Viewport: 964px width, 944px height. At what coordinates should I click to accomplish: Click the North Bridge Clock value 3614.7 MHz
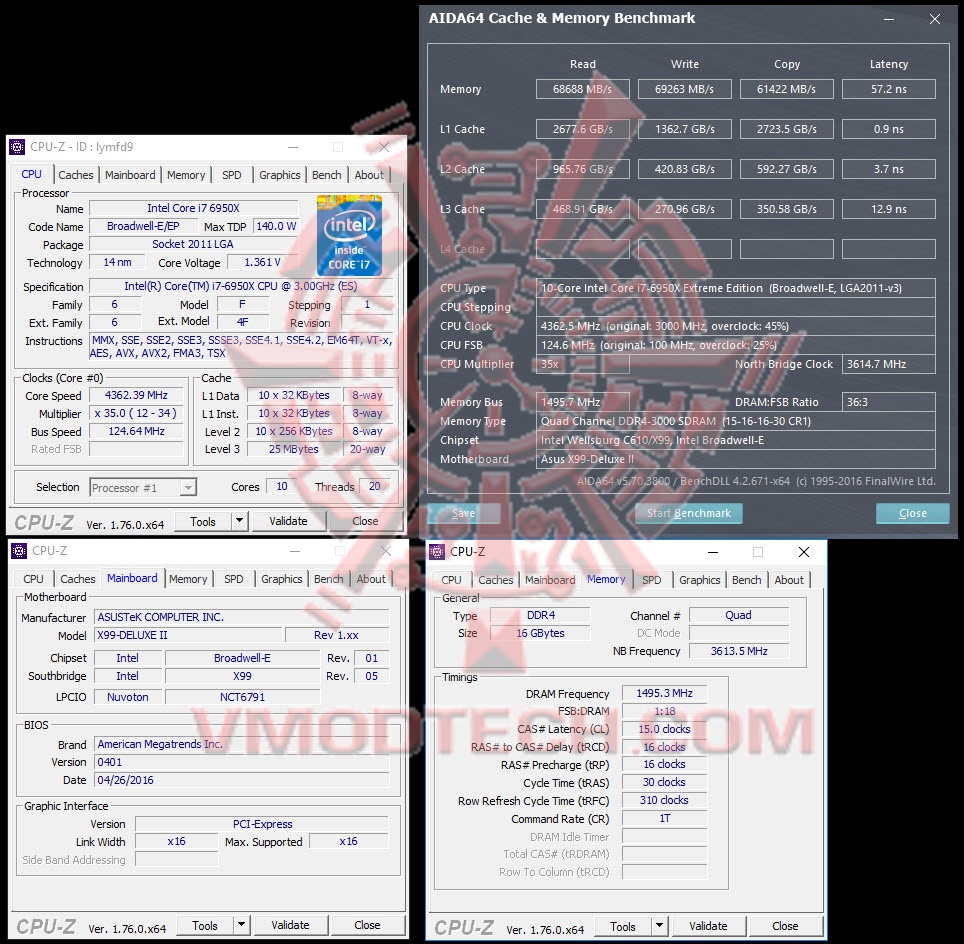tap(889, 364)
